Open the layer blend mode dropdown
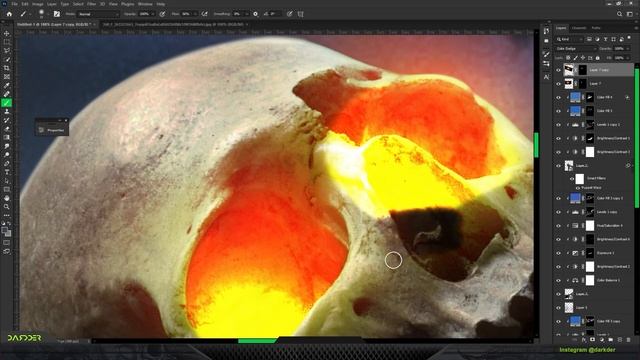Image resolution: width=640 pixels, height=360 pixels. [575, 49]
